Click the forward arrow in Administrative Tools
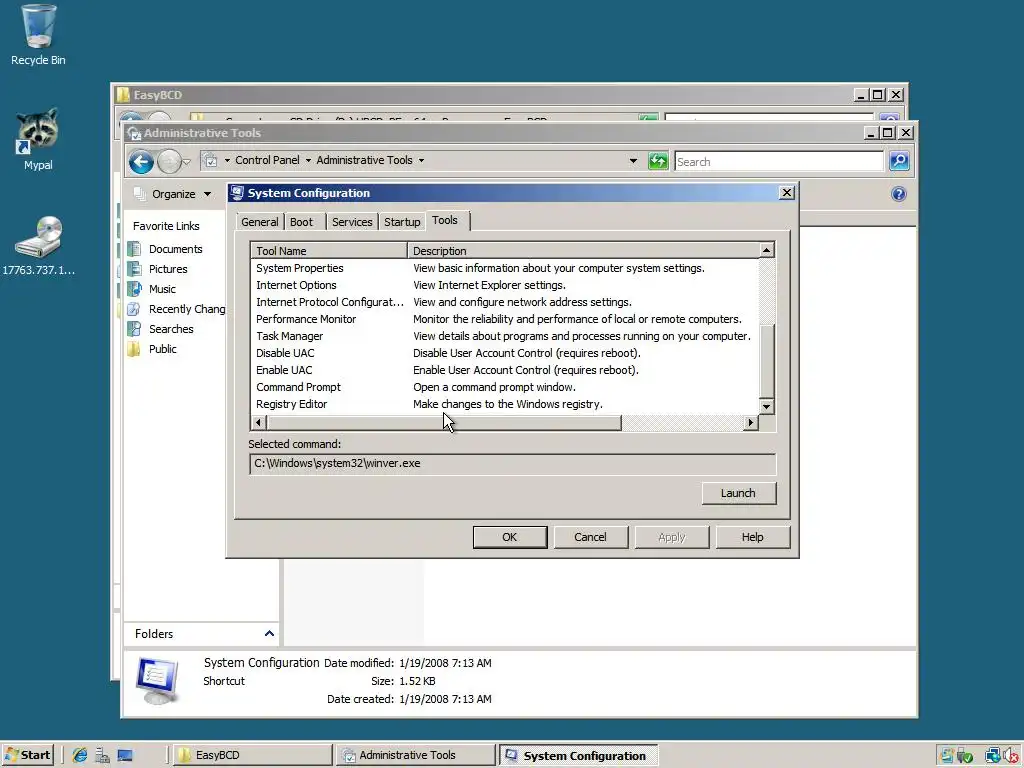This screenshot has height=768, width=1024. click(169, 161)
